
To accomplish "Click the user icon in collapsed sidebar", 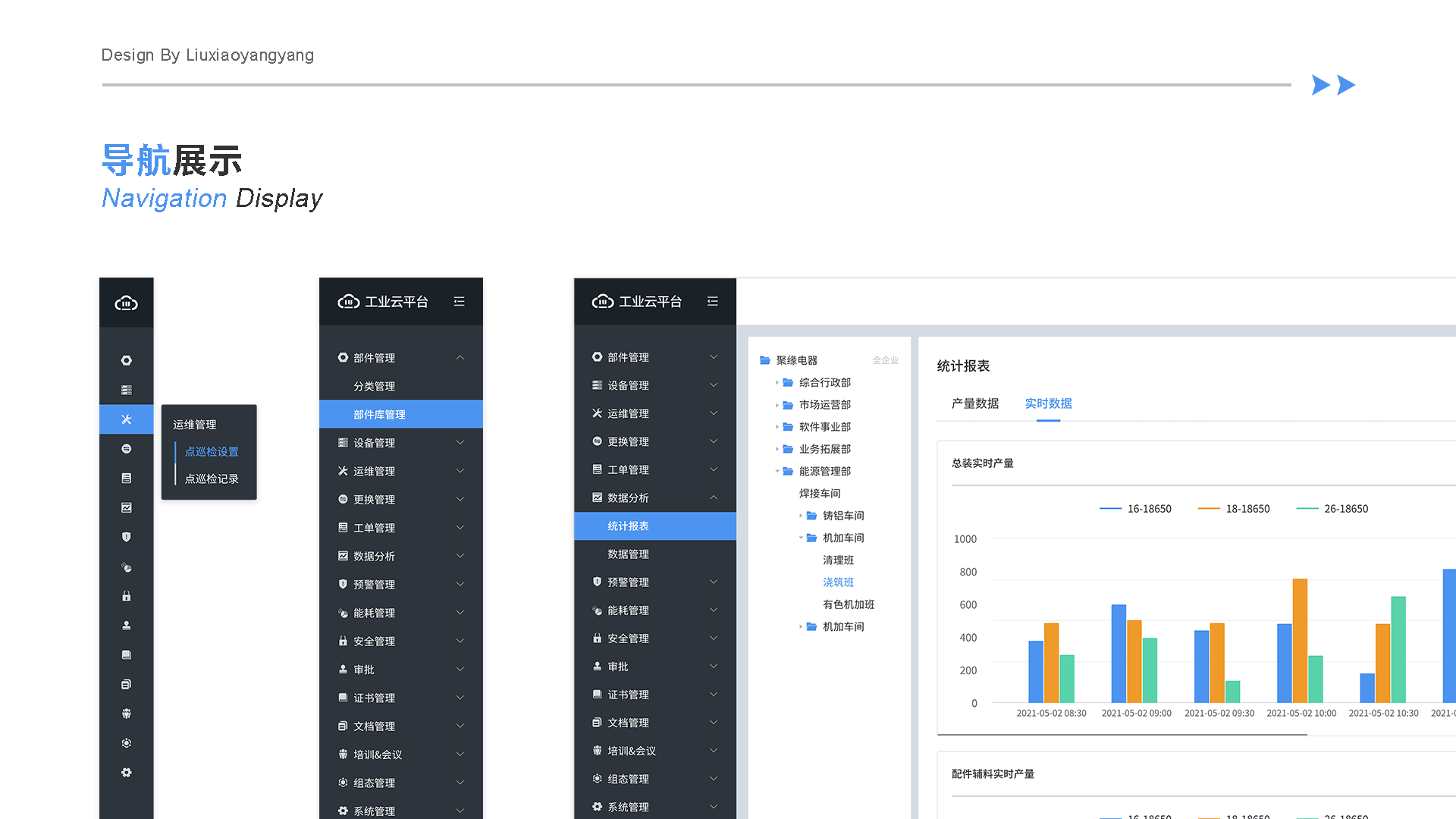I will click(127, 626).
